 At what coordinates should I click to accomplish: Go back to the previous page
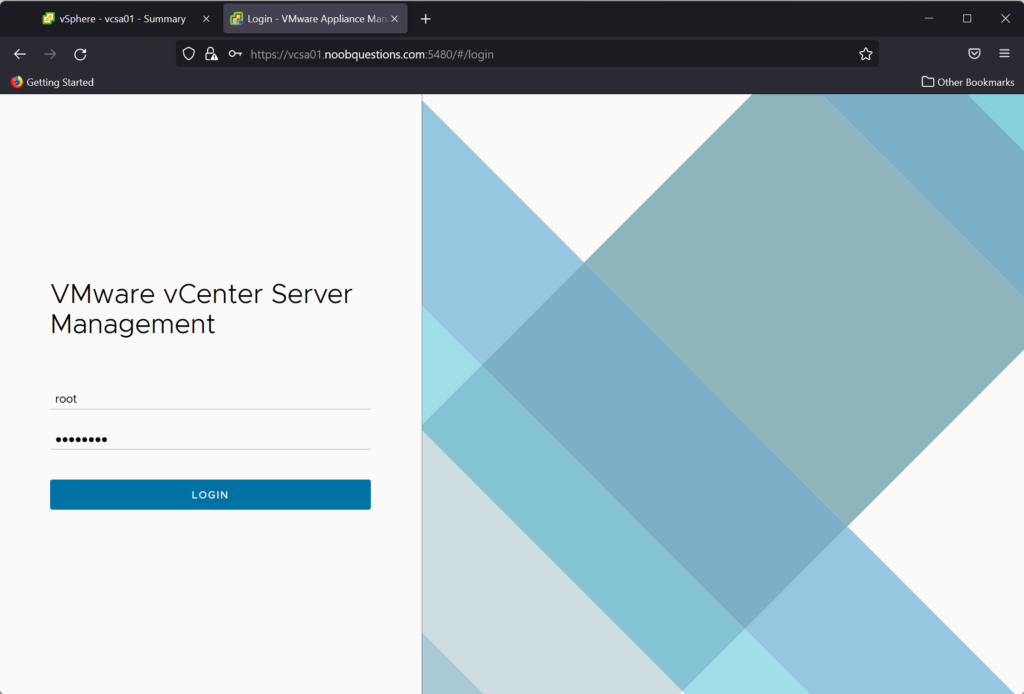pos(20,54)
